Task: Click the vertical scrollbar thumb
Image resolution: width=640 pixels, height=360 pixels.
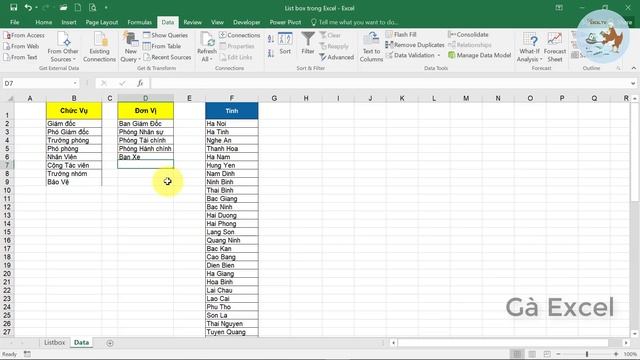Action: 634,151
